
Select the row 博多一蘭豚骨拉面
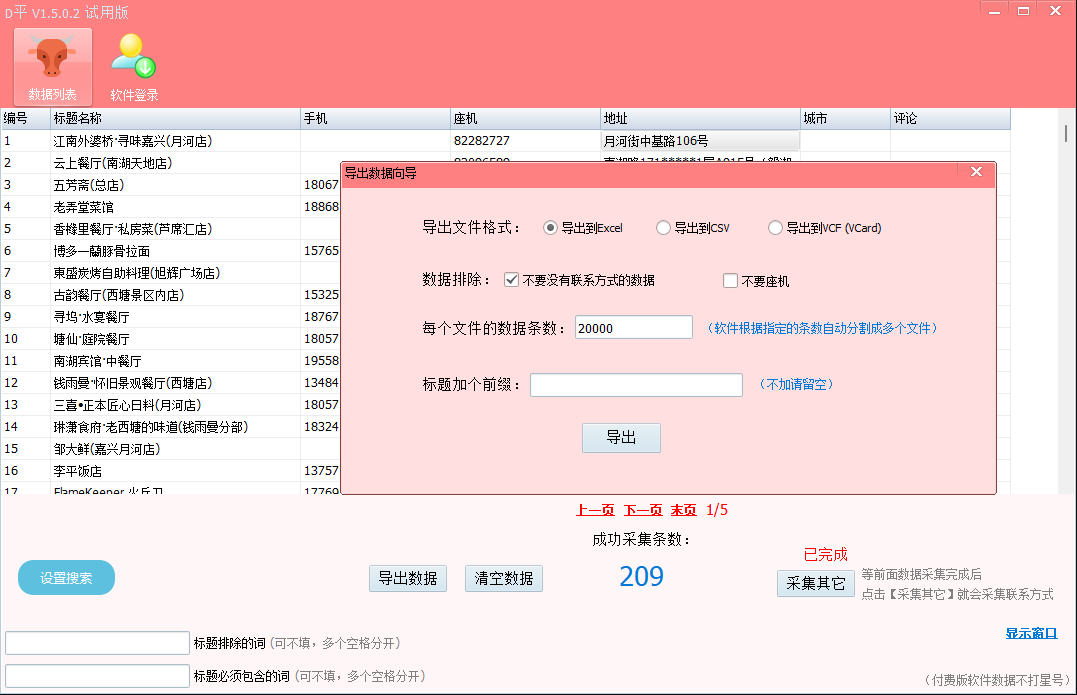171,251
